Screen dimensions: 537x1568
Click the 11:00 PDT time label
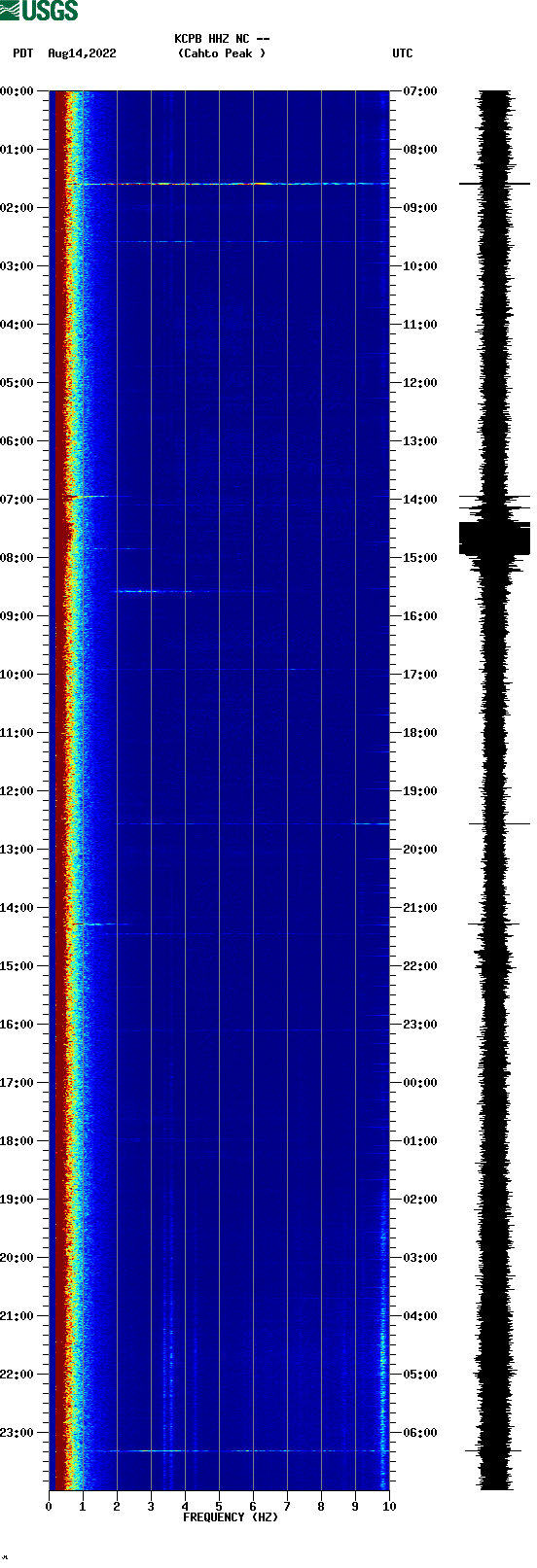18,733
